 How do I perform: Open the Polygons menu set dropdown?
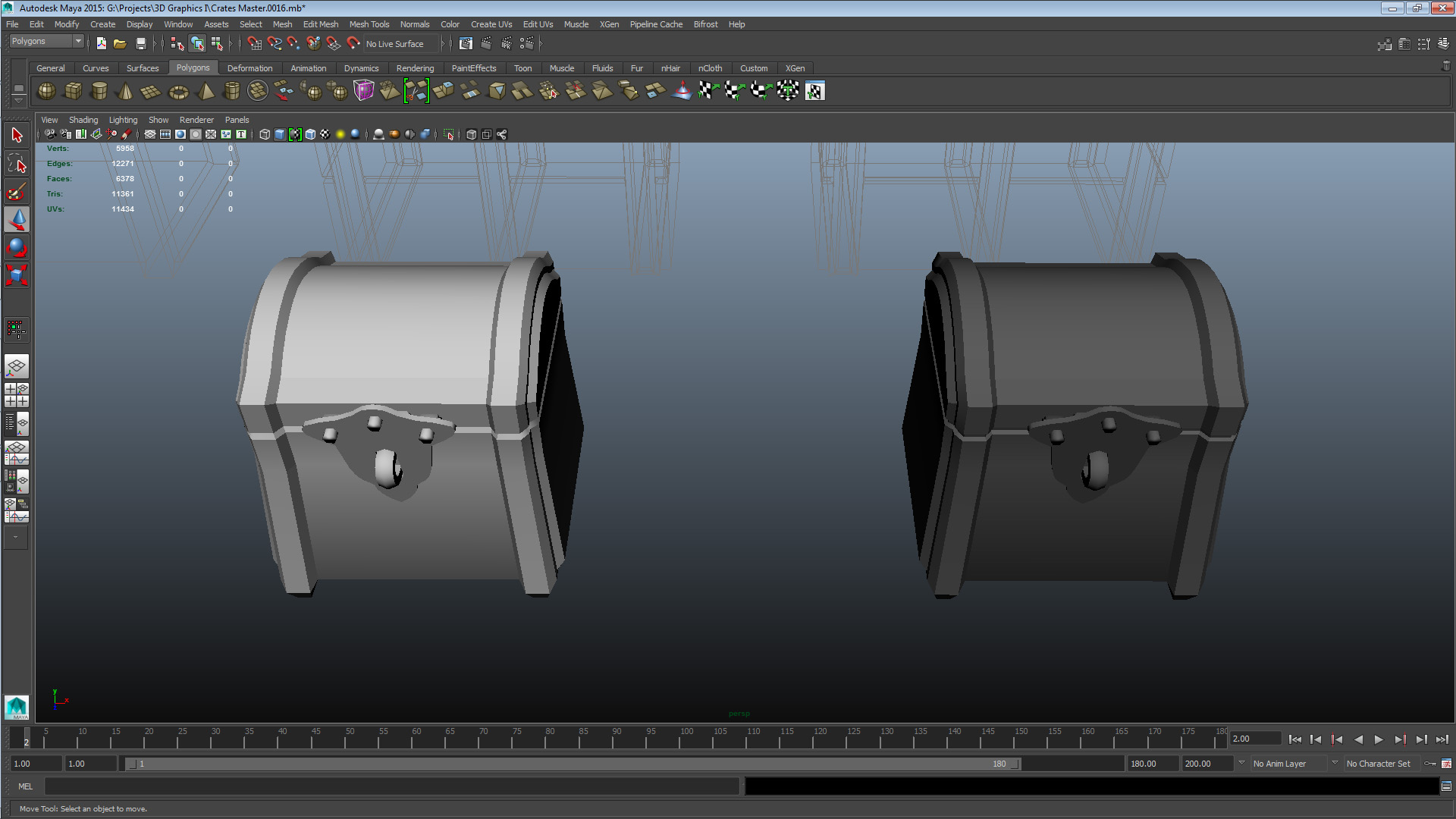pyautogui.click(x=46, y=42)
